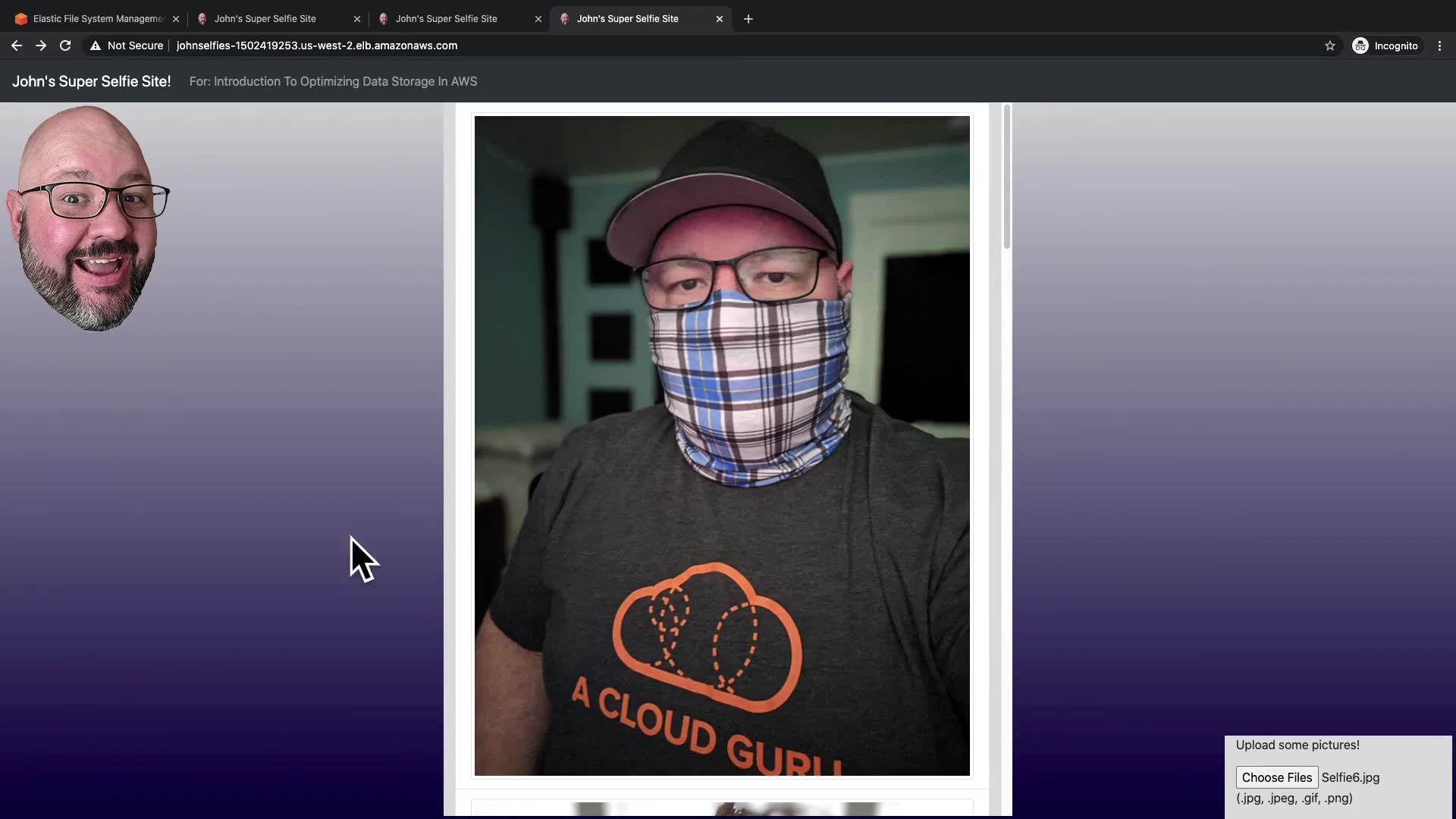1456x819 pixels.
Task: Open the Chrome three-dot menu
Action: pos(1439,45)
